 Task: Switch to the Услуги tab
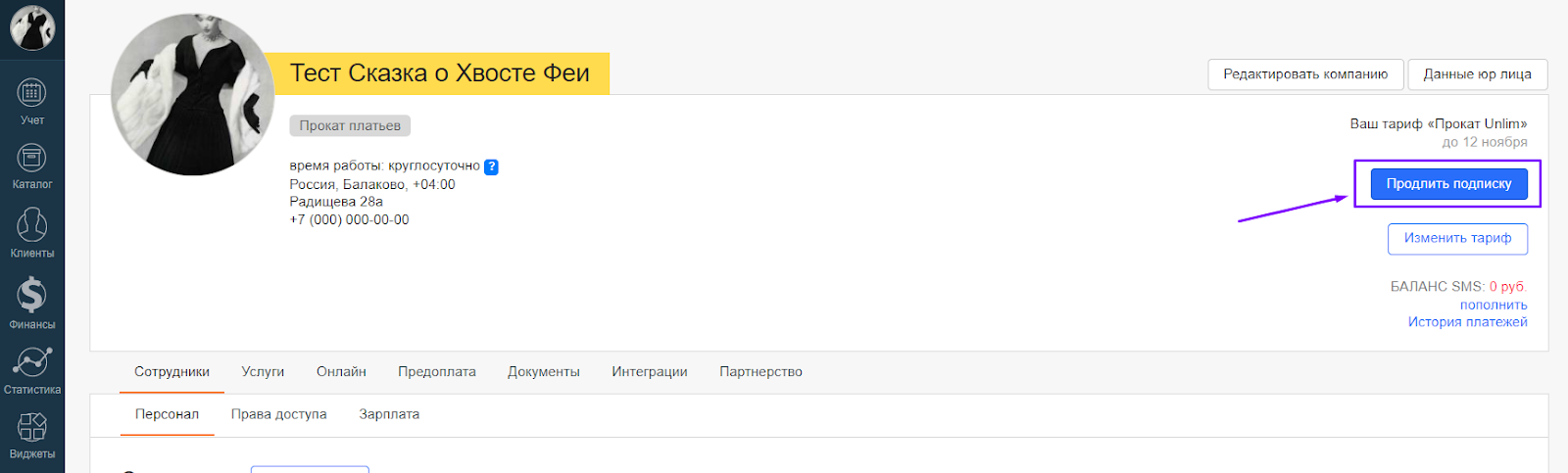263,372
